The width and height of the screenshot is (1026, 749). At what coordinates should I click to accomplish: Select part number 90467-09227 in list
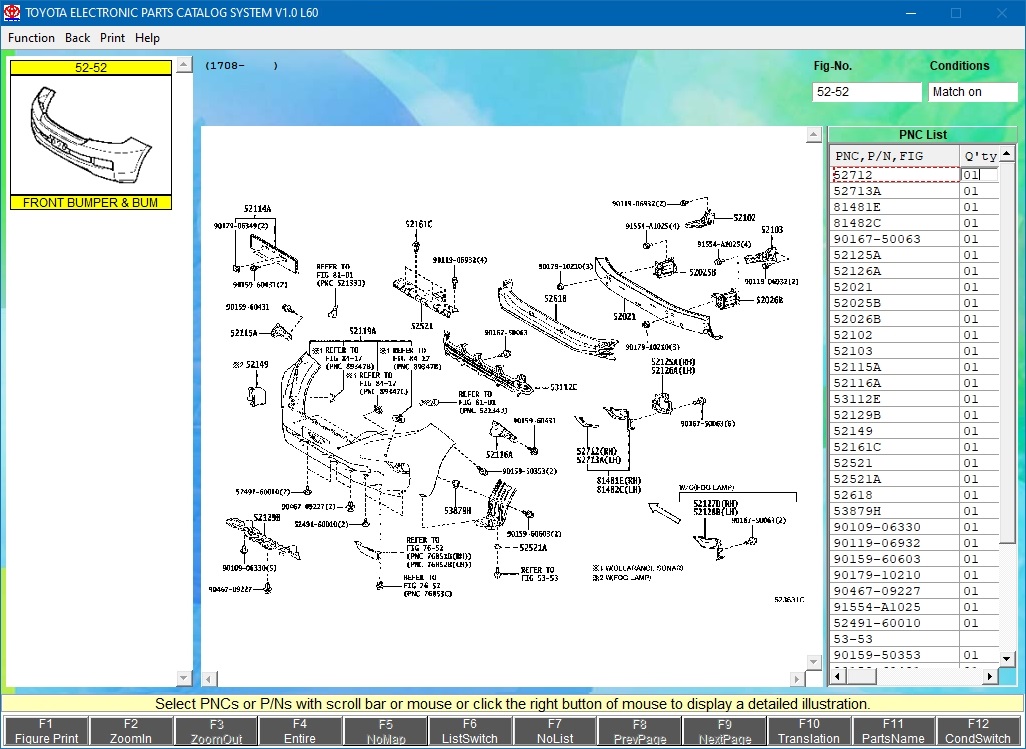[x=895, y=591]
